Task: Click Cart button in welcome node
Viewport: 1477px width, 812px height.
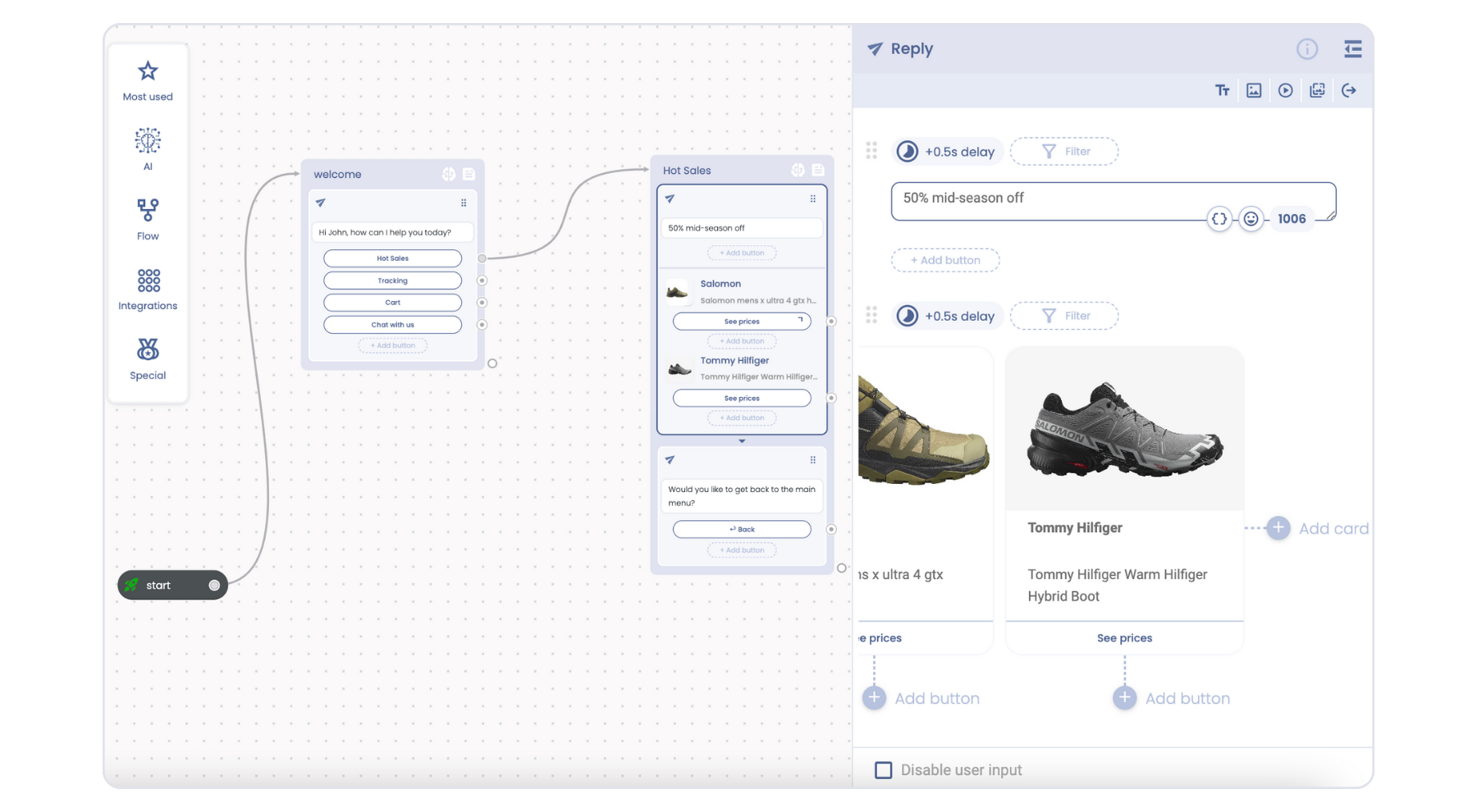Action: 392,303
